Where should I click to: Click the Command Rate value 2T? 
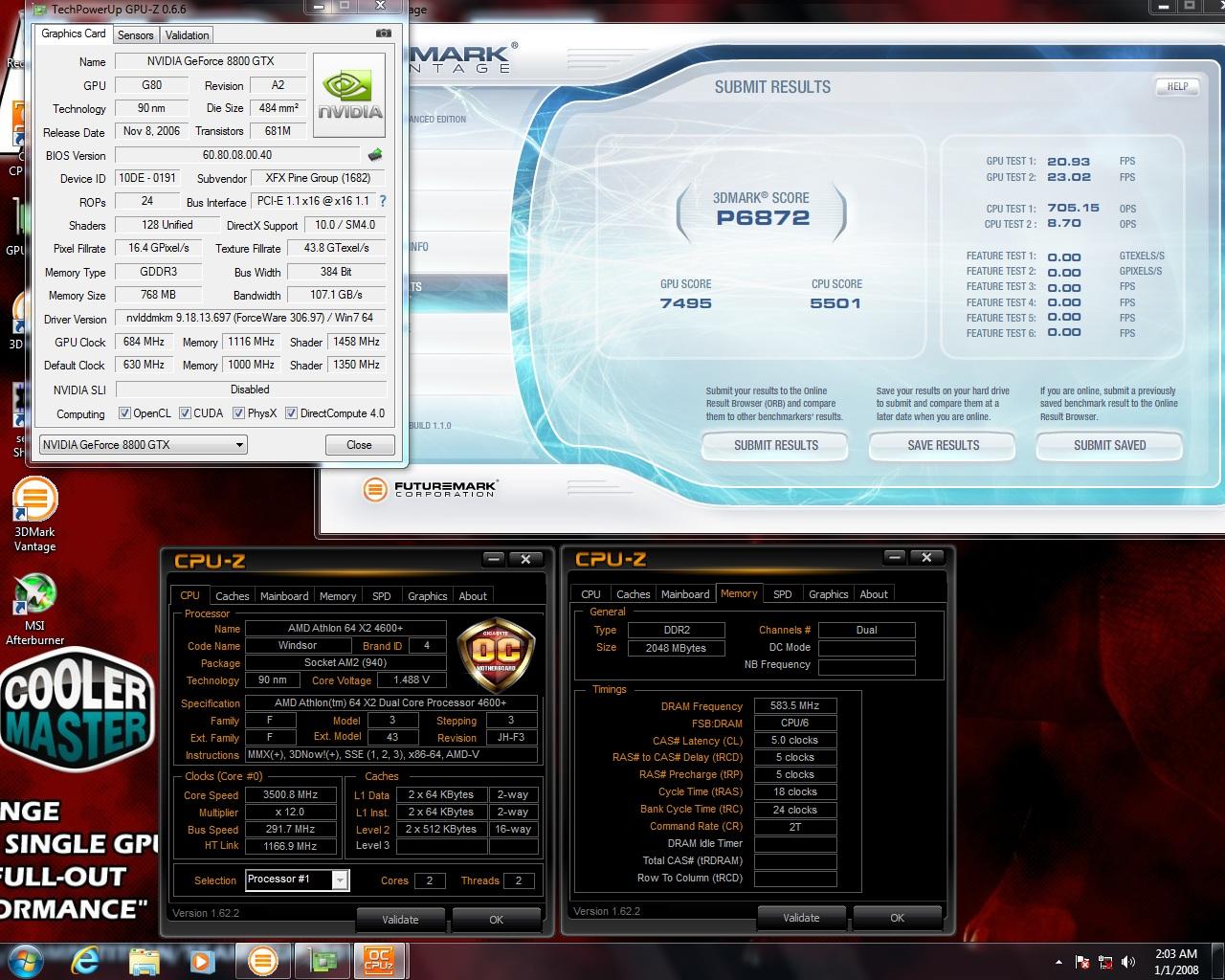795,826
